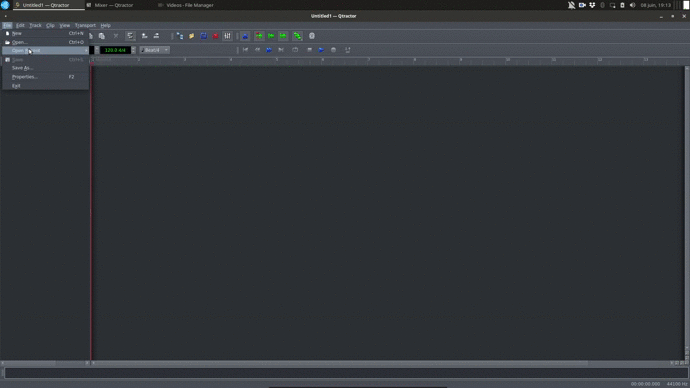Open the Track menu
This screenshot has height=388, width=690.
click(x=35, y=26)
